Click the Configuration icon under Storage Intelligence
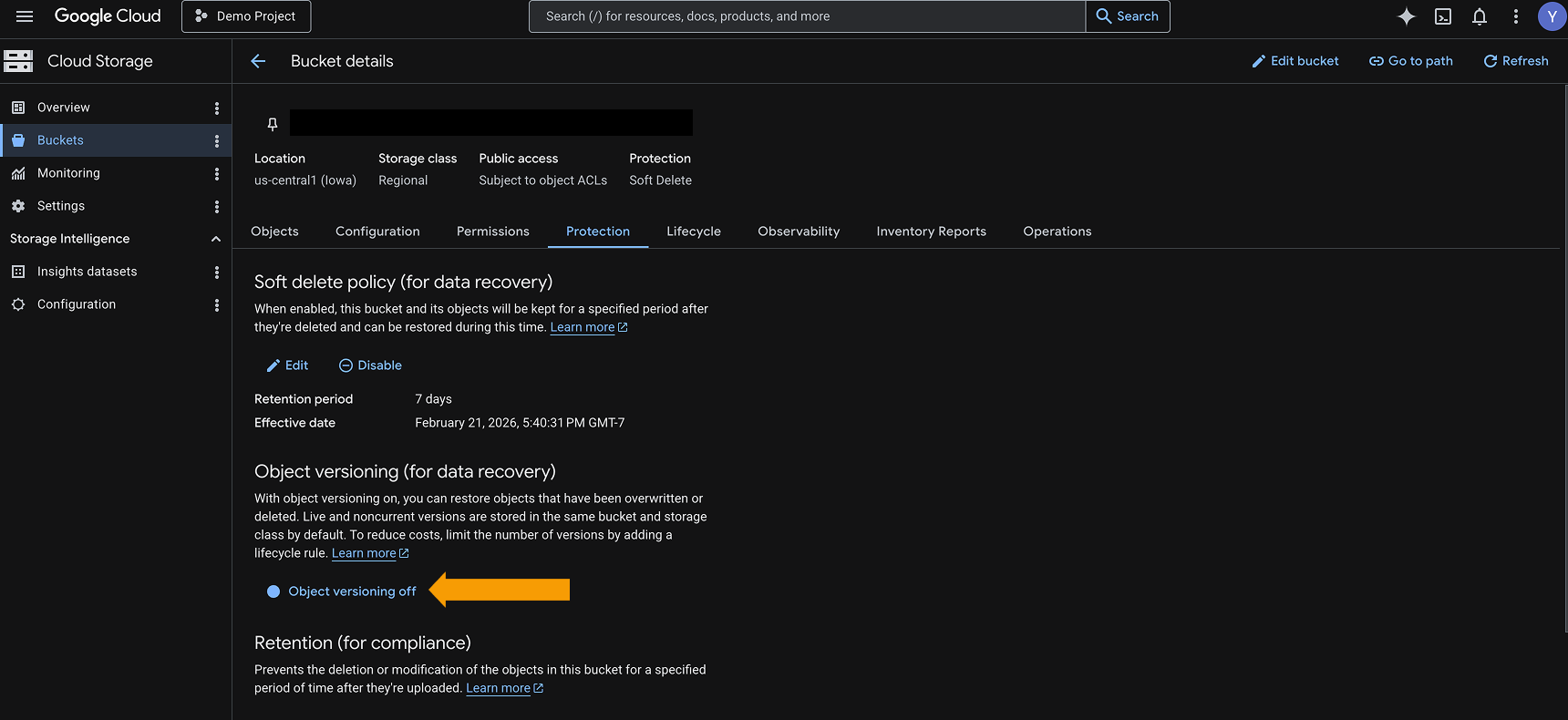Image resolution: width=1568 pixels, height=720 pixels. pyautogui.click(x=18, y=304)
